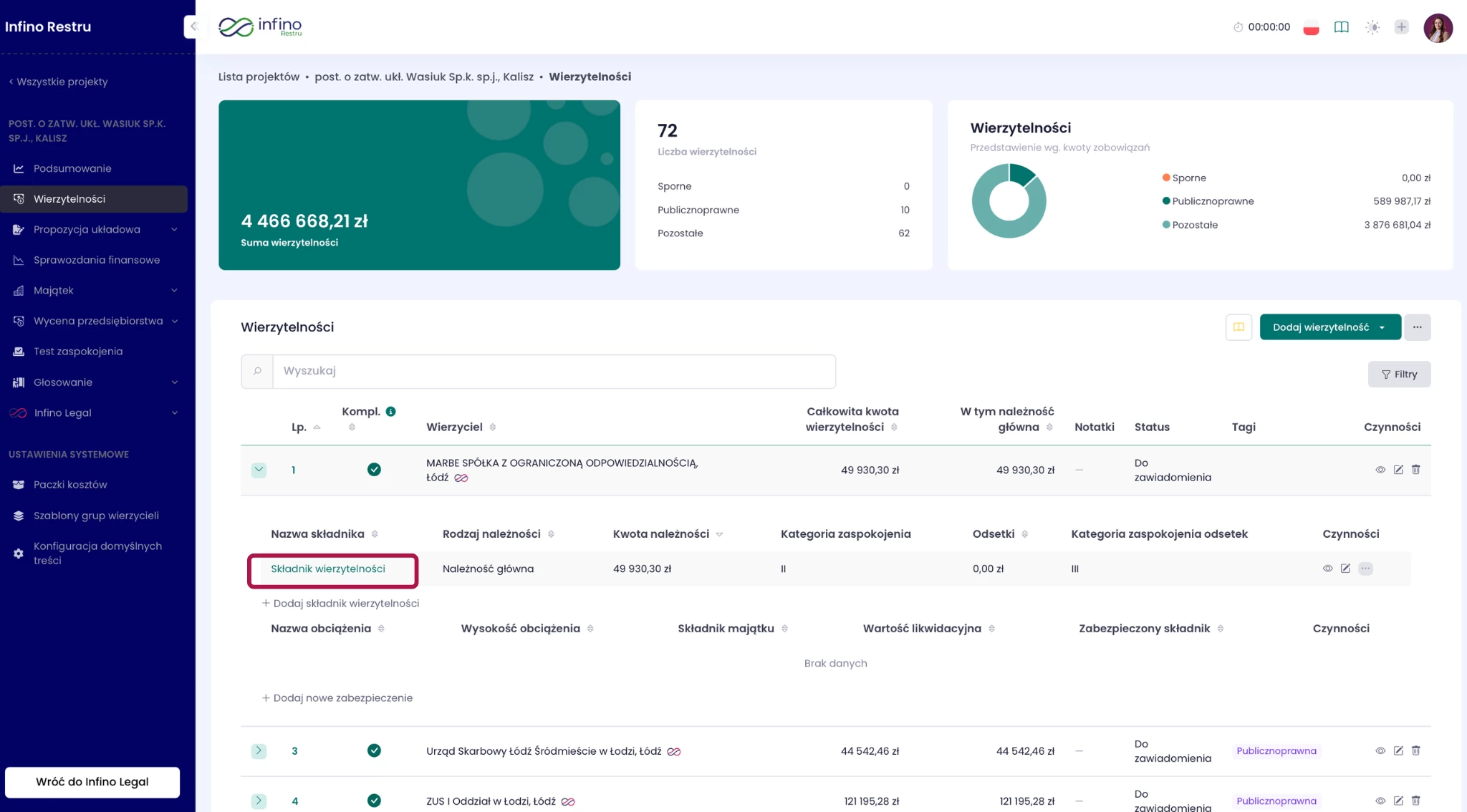Click Lista projektów breadcrumb
This screenshot has height=812, width=1467.
click(x=259, y=77)
